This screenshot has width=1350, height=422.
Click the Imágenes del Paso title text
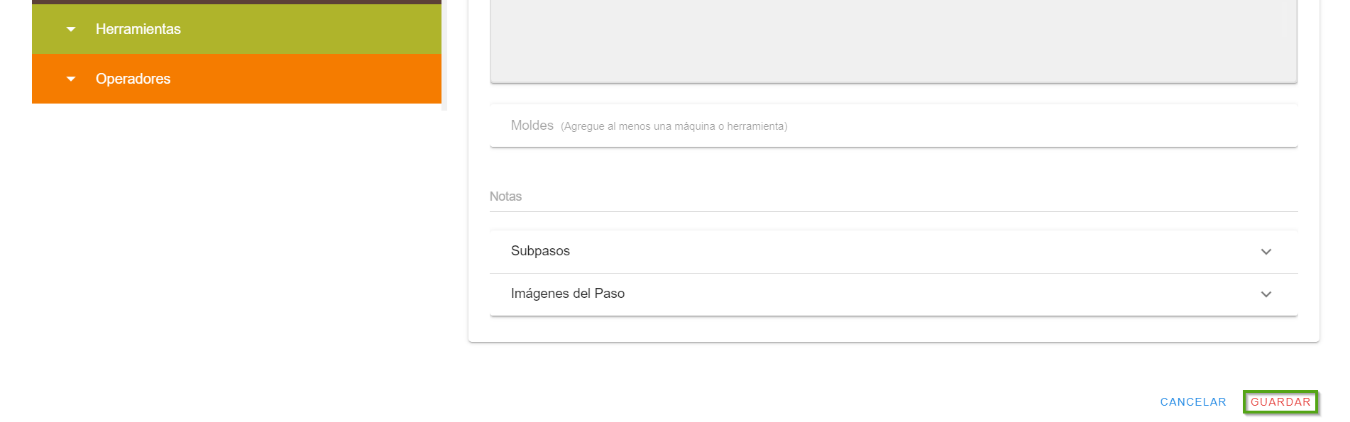(x=567, y=294)
